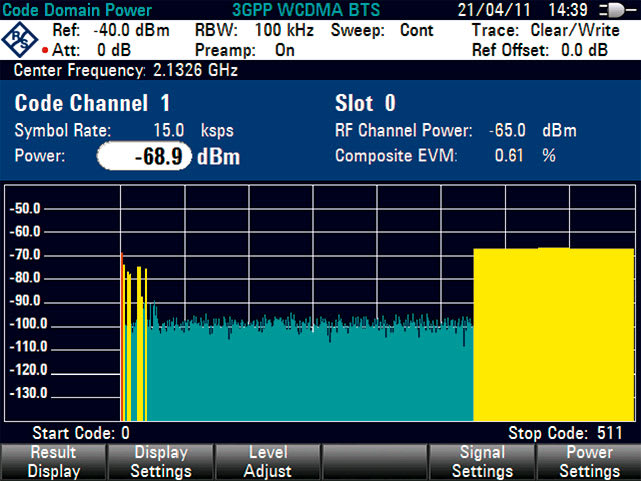
Task: Open the Display Settings softkey
Action: point(161,462)
